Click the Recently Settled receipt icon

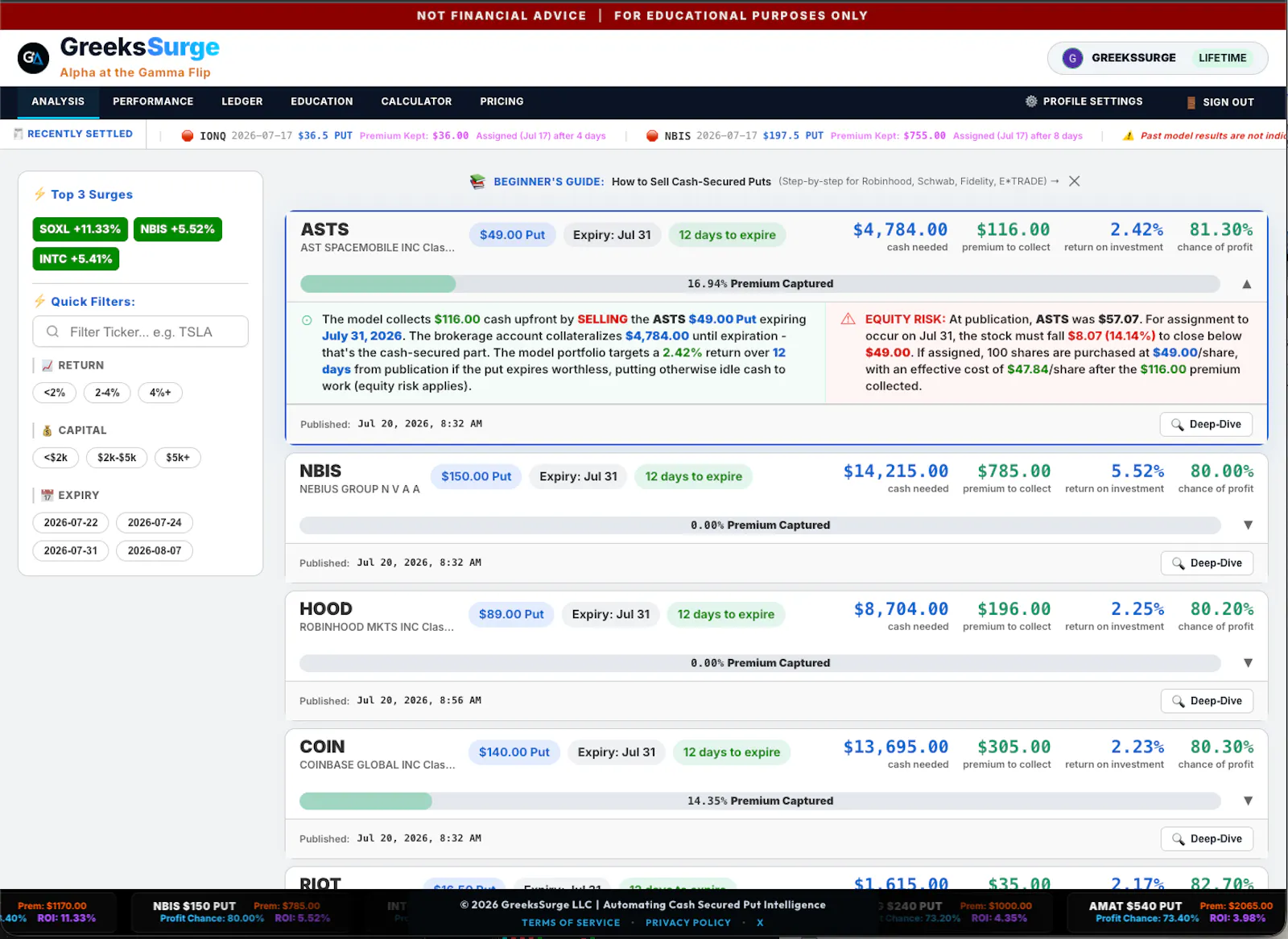[18, 134]
